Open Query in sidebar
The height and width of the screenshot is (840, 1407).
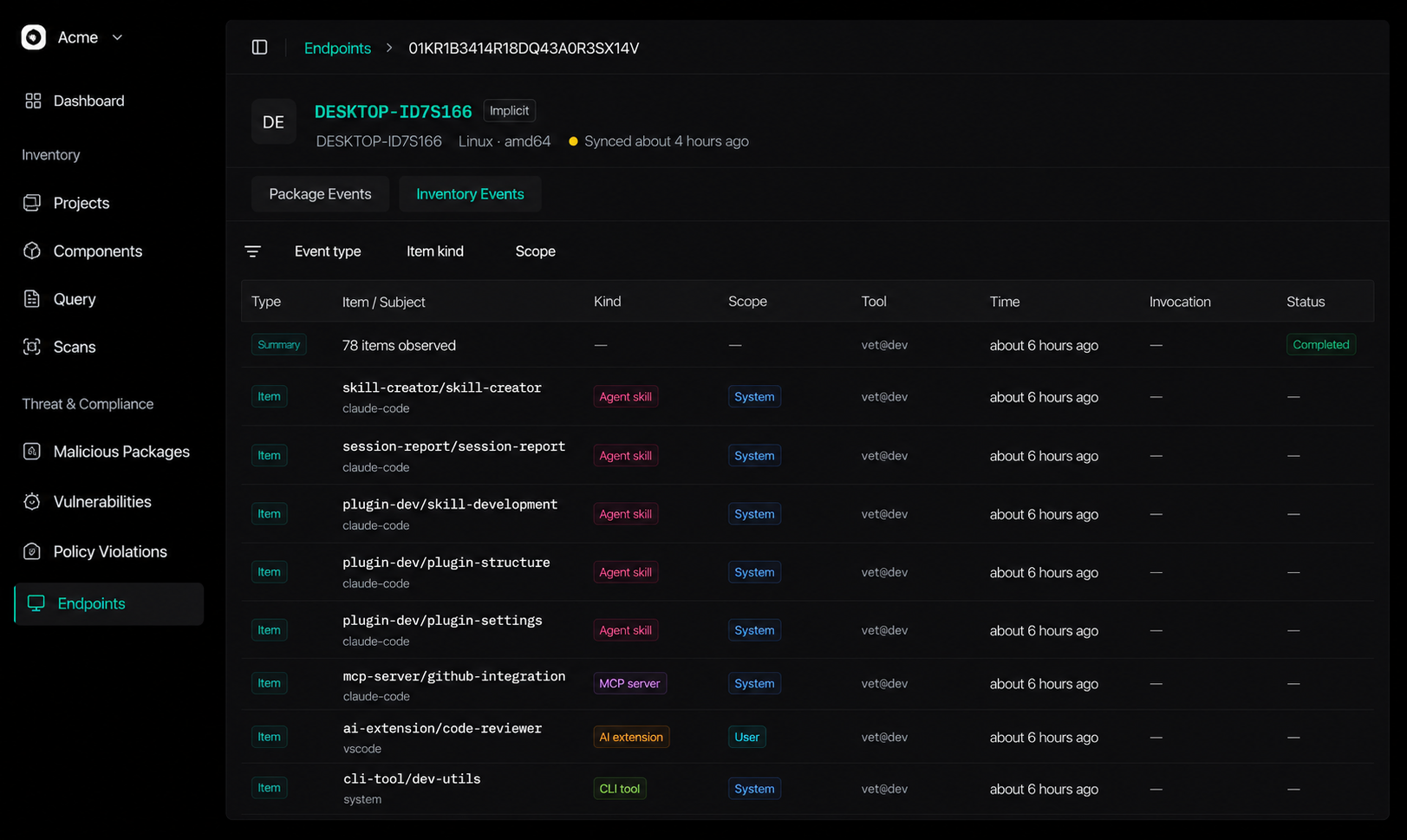click(x=75, y=299)
